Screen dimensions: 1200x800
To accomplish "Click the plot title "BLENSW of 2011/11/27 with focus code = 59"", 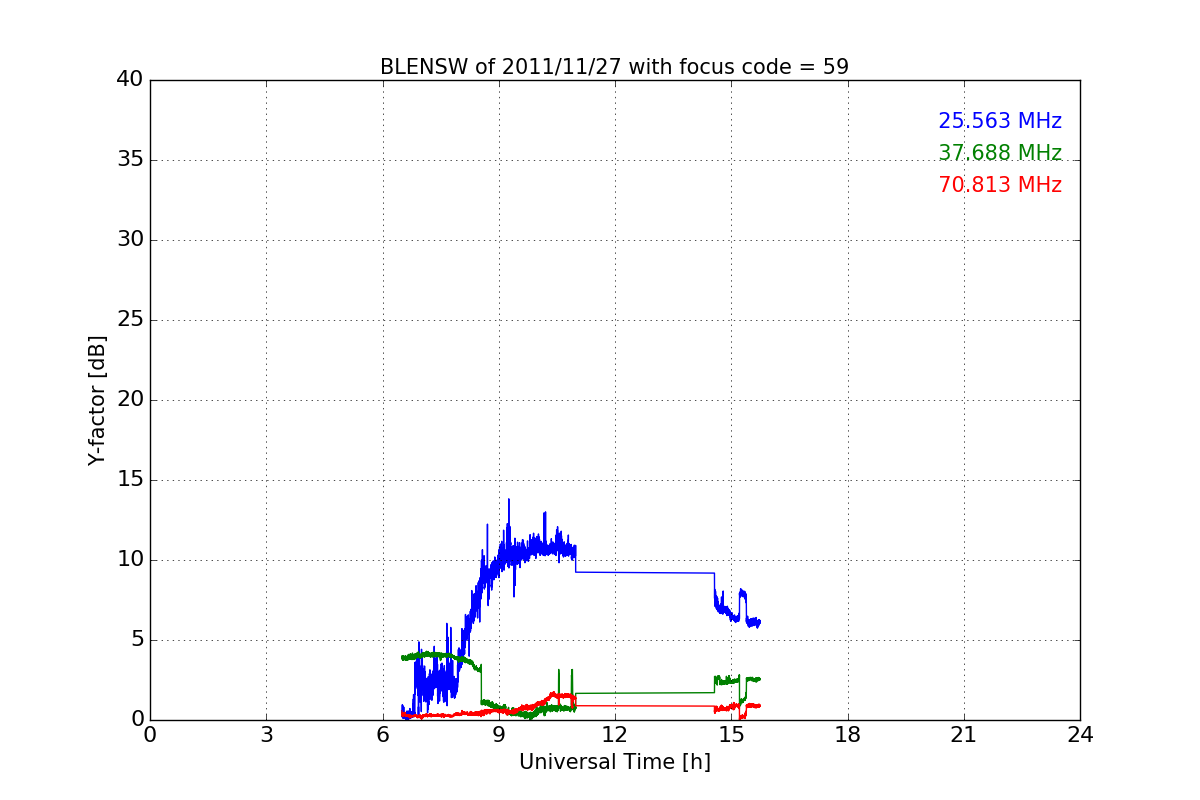I will tap(614, 67).
